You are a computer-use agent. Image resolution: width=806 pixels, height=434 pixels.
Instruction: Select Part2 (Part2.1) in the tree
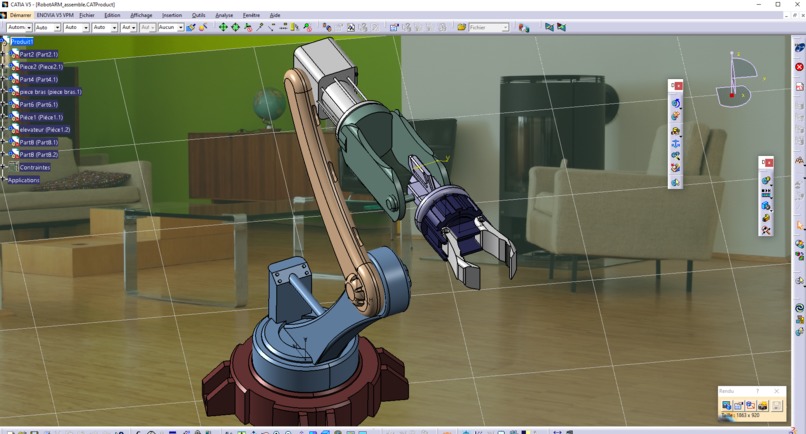[x=39, y=54]
